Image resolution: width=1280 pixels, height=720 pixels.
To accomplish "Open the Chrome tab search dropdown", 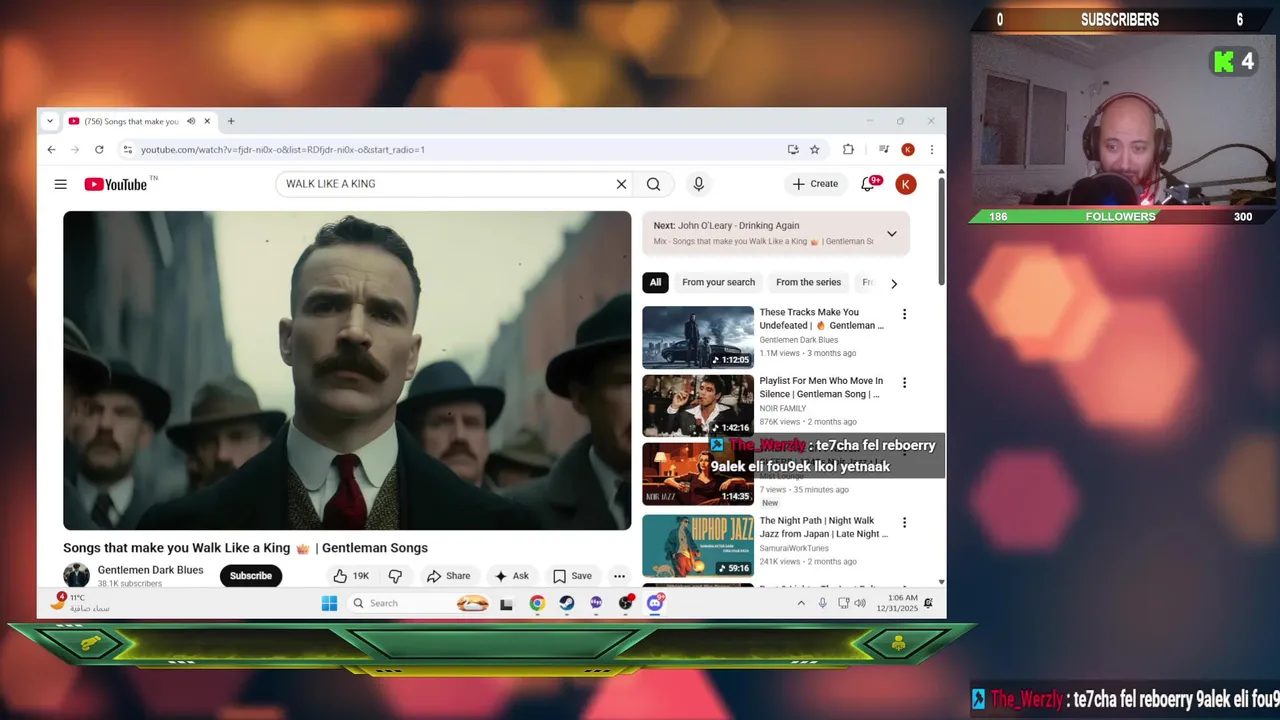I will [x=50, y=121].
